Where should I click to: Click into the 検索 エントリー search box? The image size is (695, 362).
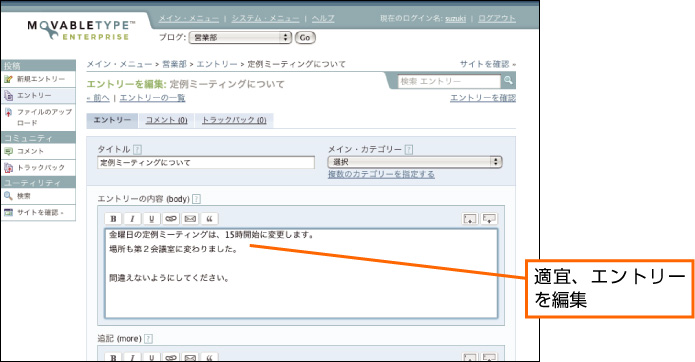(449, 81)
